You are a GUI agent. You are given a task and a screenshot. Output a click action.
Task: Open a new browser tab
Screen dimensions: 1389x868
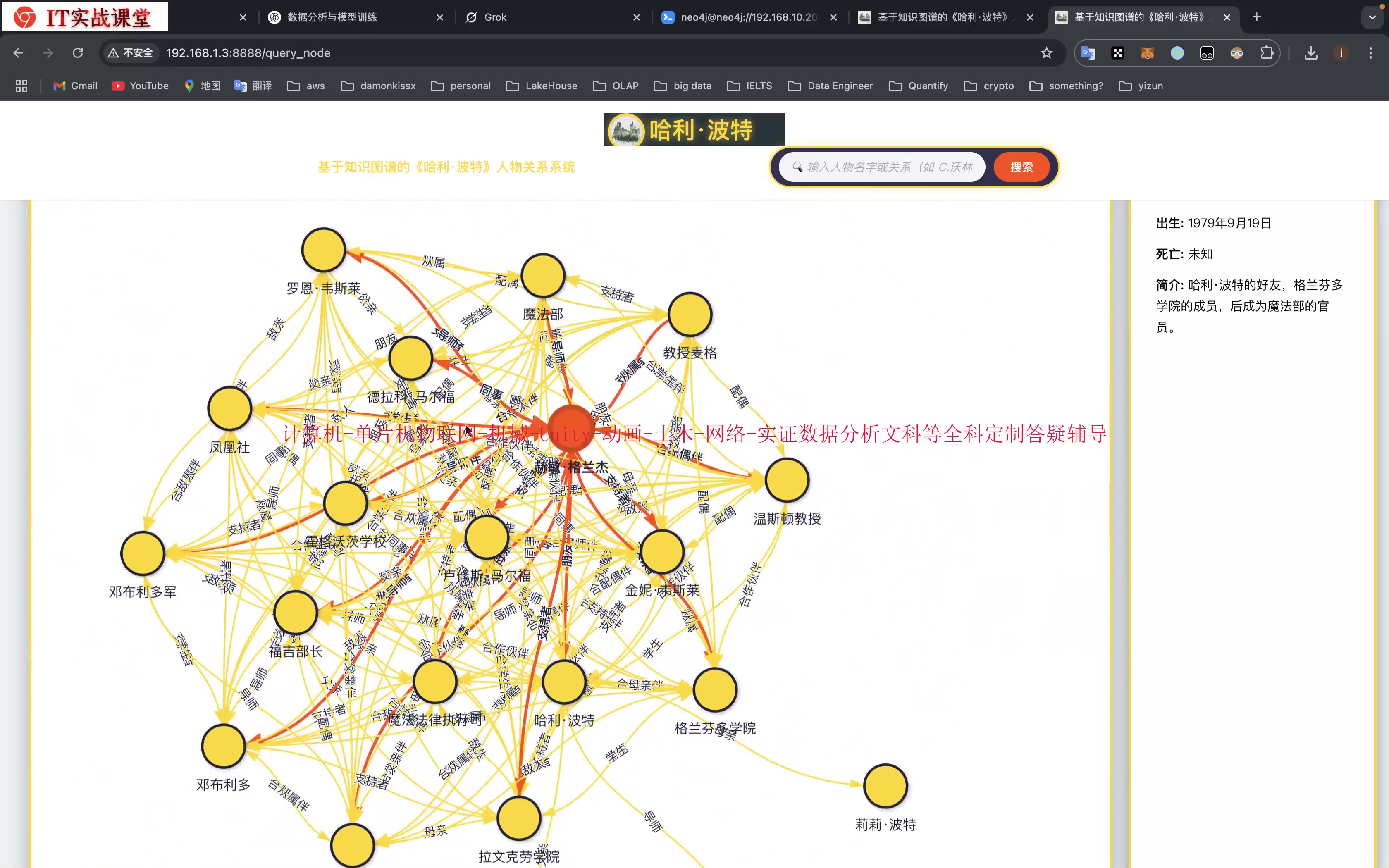[1256, 17]
